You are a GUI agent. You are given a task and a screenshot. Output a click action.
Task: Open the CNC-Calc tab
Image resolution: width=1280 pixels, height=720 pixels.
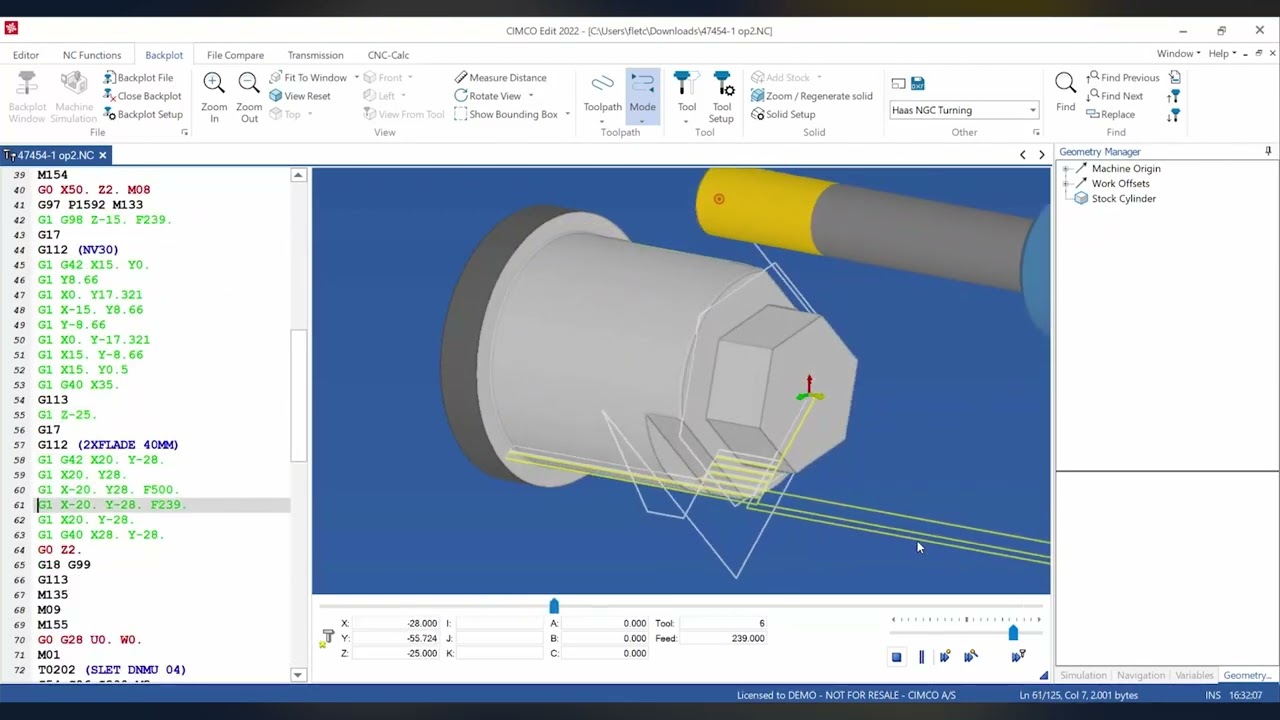(388, 55)
